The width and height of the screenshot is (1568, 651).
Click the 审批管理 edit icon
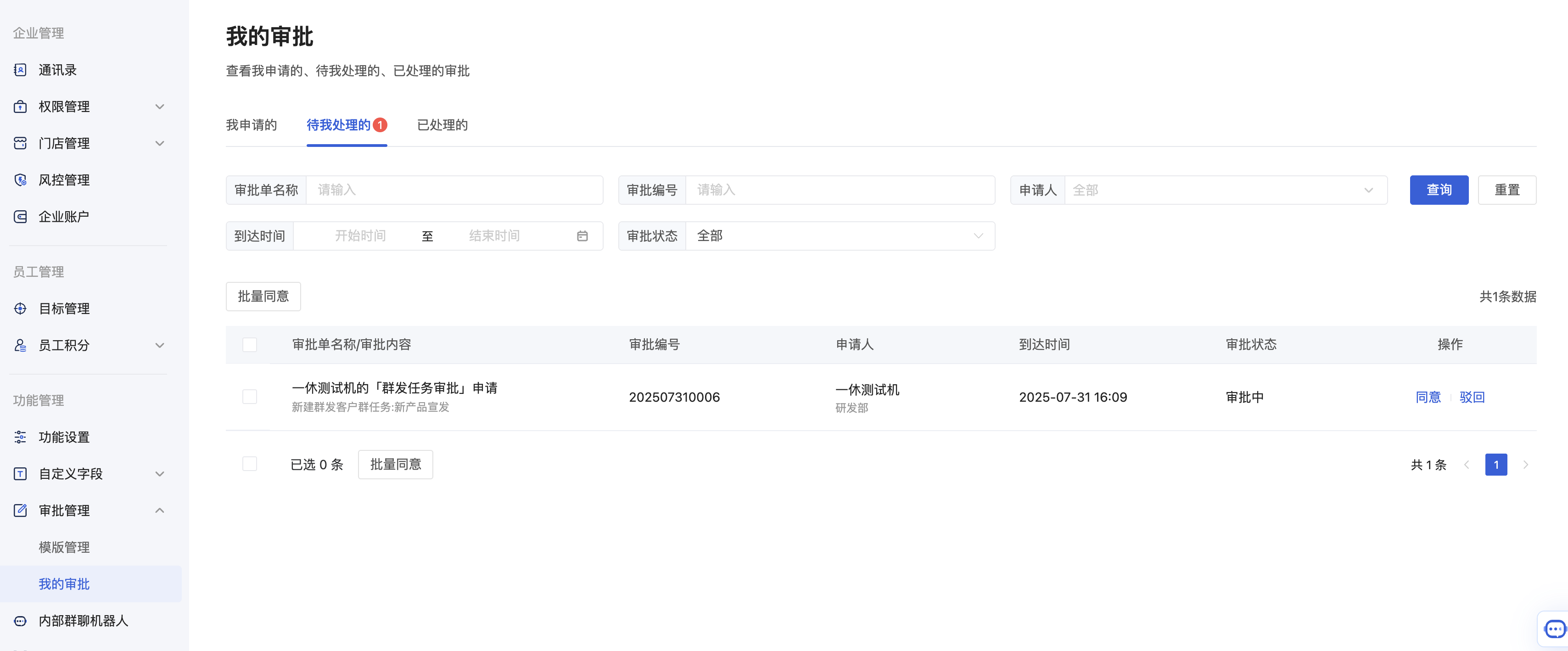20,511
